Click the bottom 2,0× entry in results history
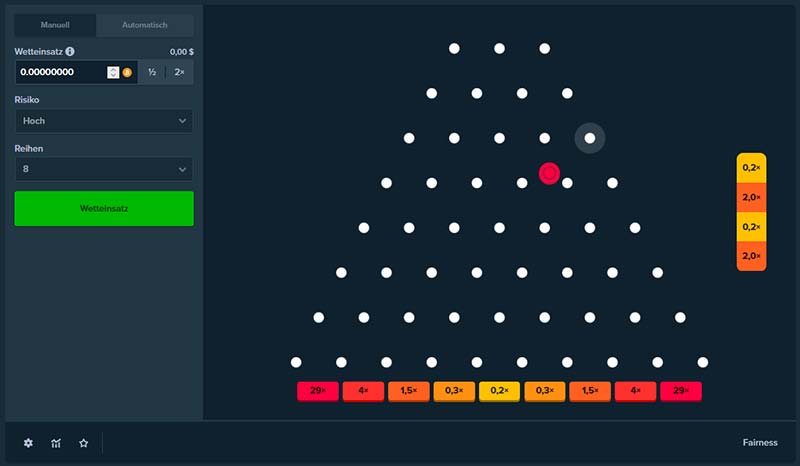The image size is (800, 466). 752,256
